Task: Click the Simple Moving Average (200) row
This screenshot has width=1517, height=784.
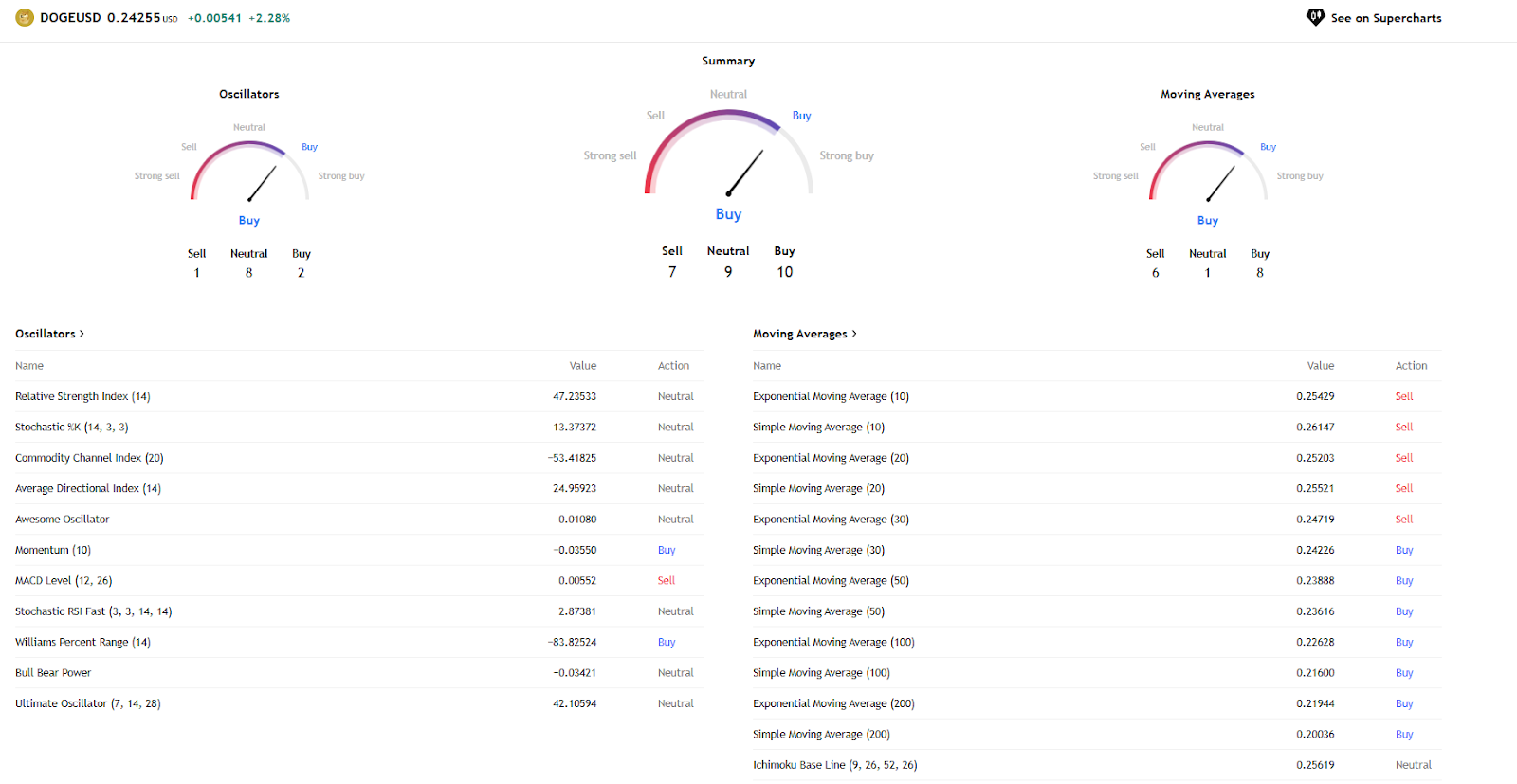Action: coord(821,735)
